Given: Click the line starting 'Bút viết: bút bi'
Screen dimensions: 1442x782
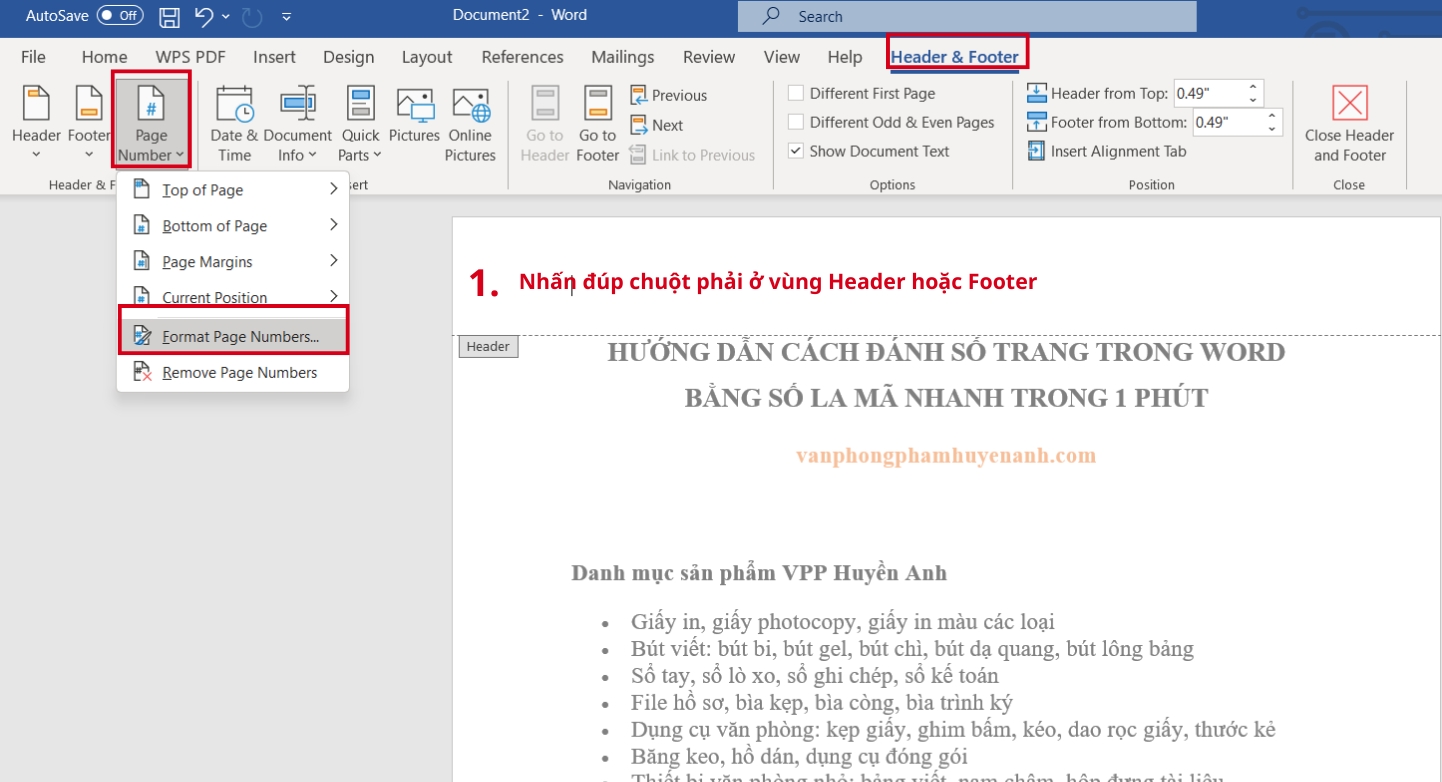Looking at the screenshot, I should click(912, 649).
